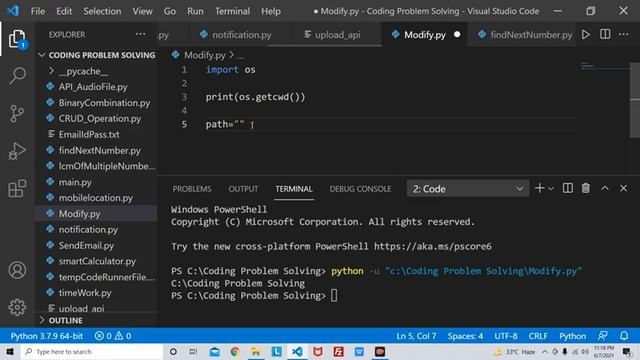This screenshot has width=640, height=360.
Task: Open the Run menu
Action: [x=195, y=11]
